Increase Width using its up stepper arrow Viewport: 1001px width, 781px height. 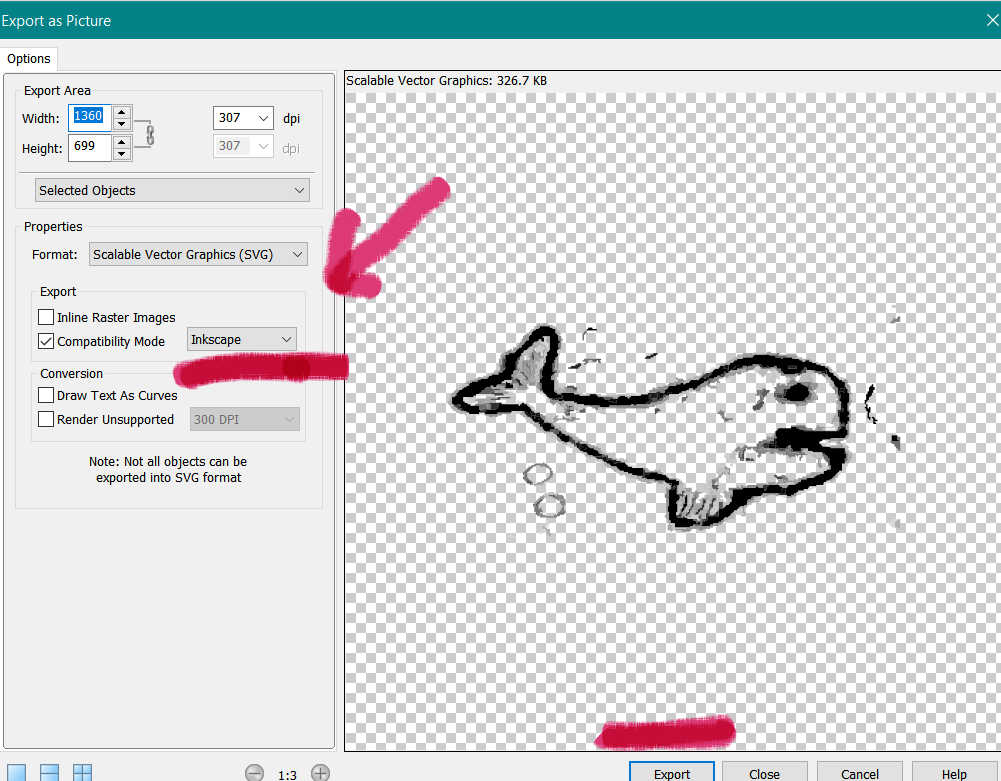click(122, 111)
